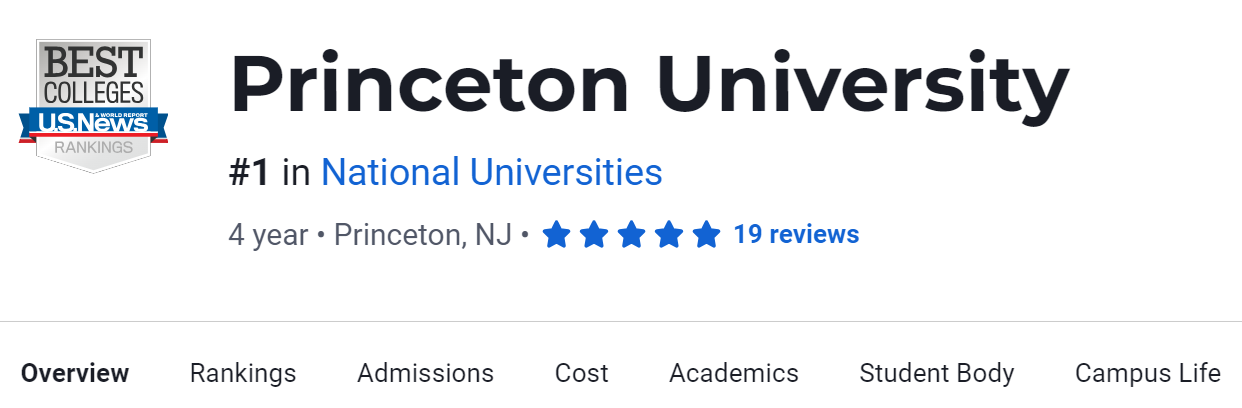The image size is (1242, 408).
Task: Open the 19 reviews link
Action: [x=796, y=235]
